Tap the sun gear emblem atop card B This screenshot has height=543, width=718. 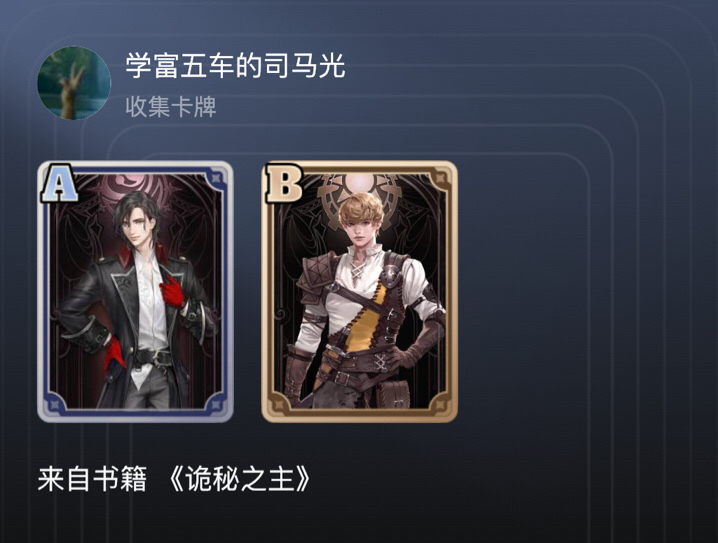pyautogui.click(x=360, y=189)
